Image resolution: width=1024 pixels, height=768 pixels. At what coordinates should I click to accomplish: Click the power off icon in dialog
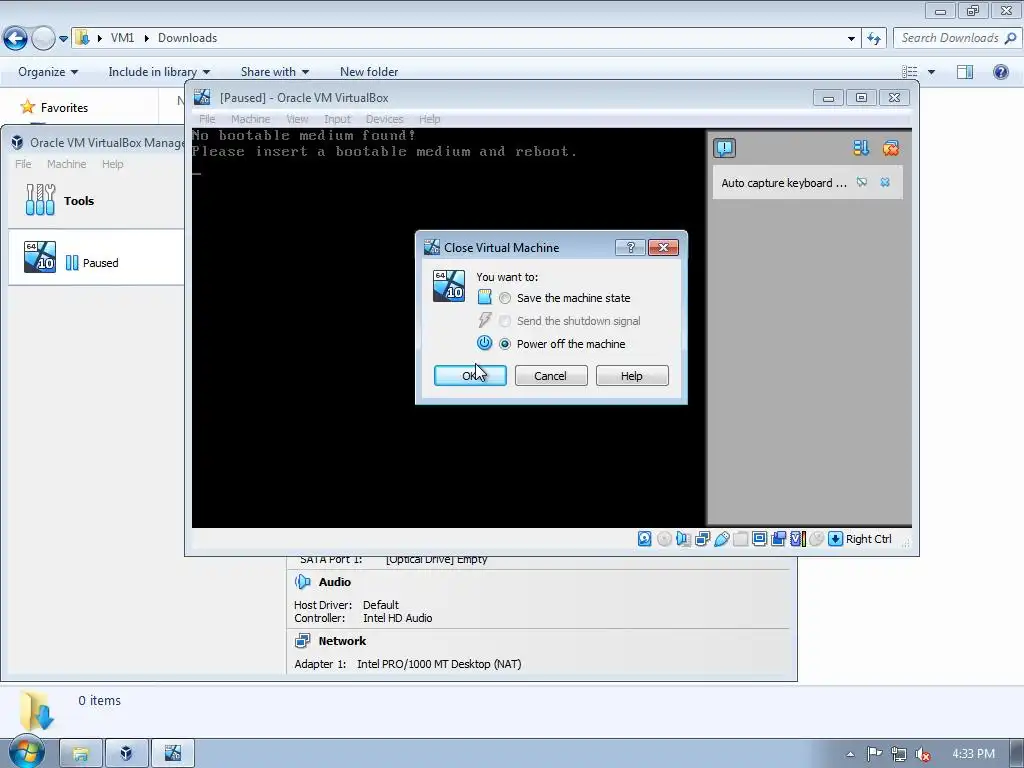[x=484, y=343]
